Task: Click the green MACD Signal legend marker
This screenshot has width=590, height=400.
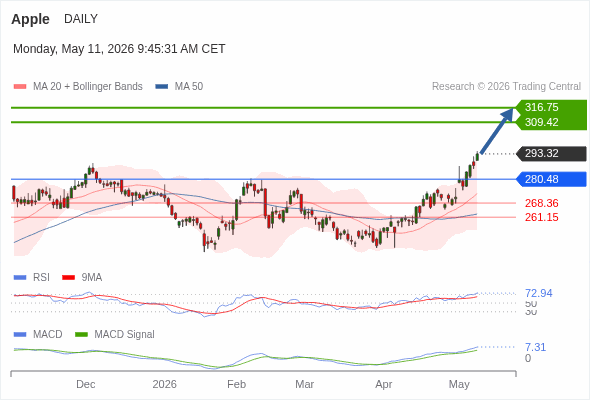Action: pos(81,335)
